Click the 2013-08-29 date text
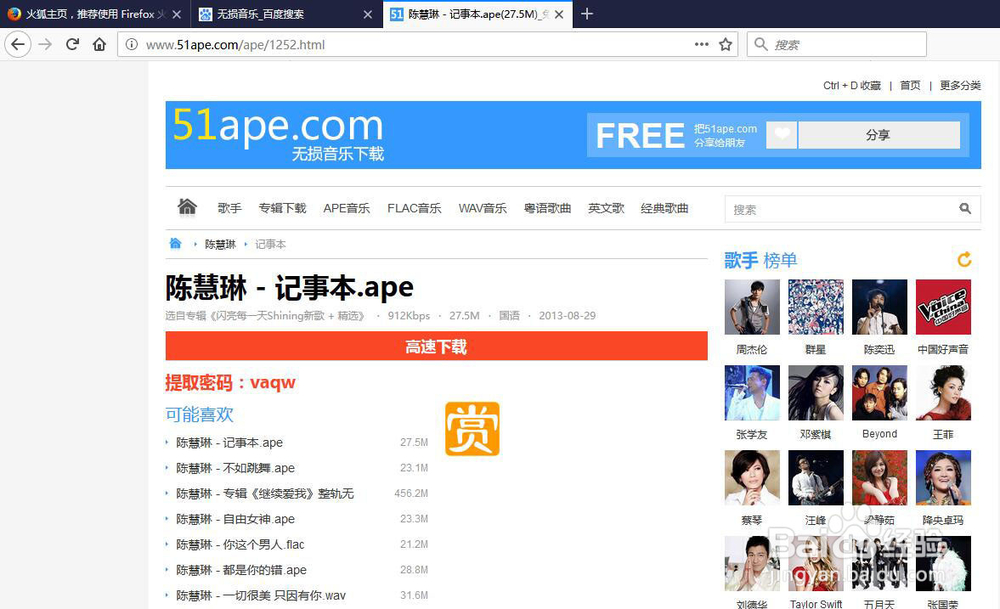The image size is (1000, 609). [x=567, y=316]
